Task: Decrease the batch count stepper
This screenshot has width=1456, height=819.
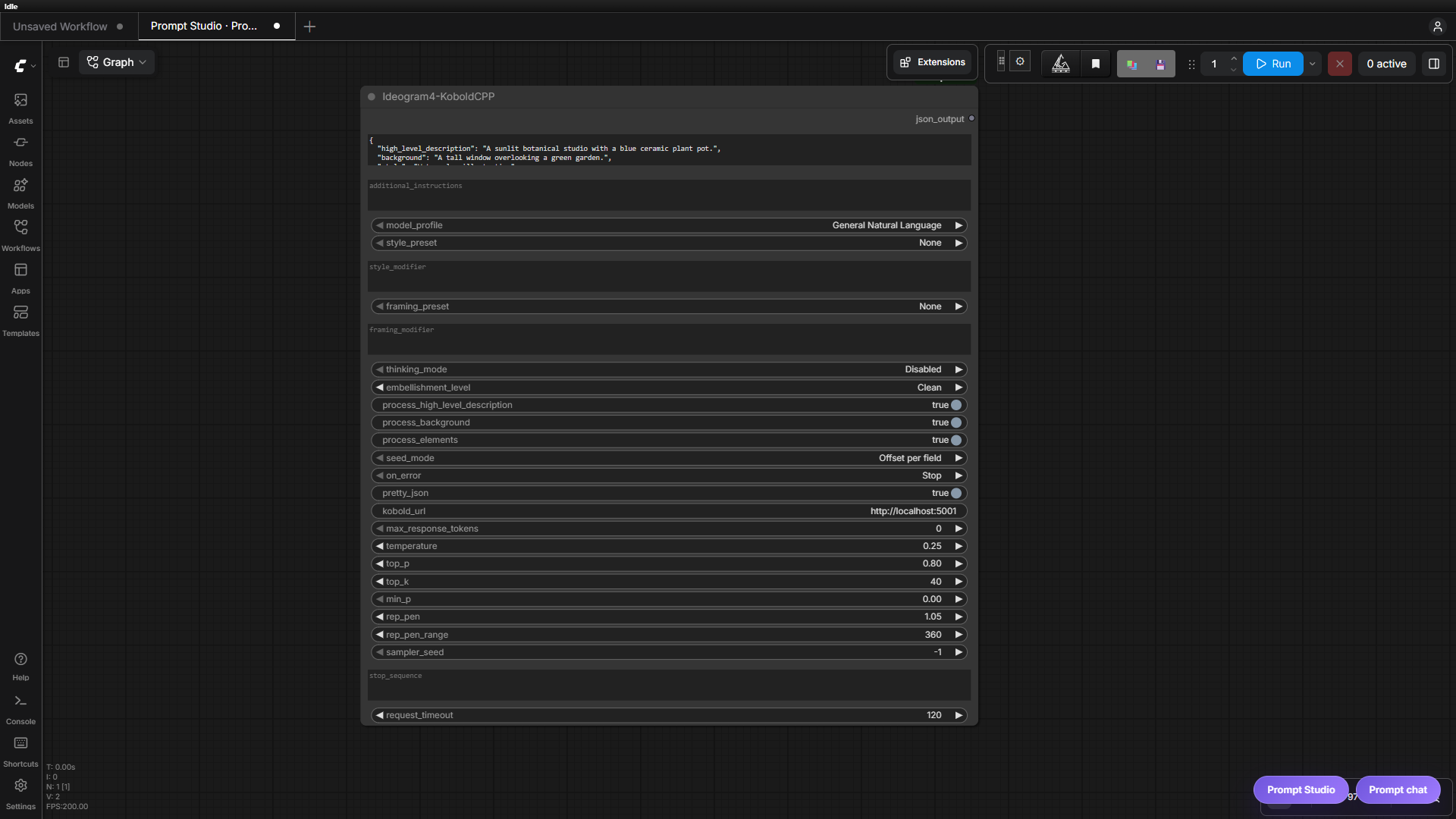Action: tap(1234, 70)
